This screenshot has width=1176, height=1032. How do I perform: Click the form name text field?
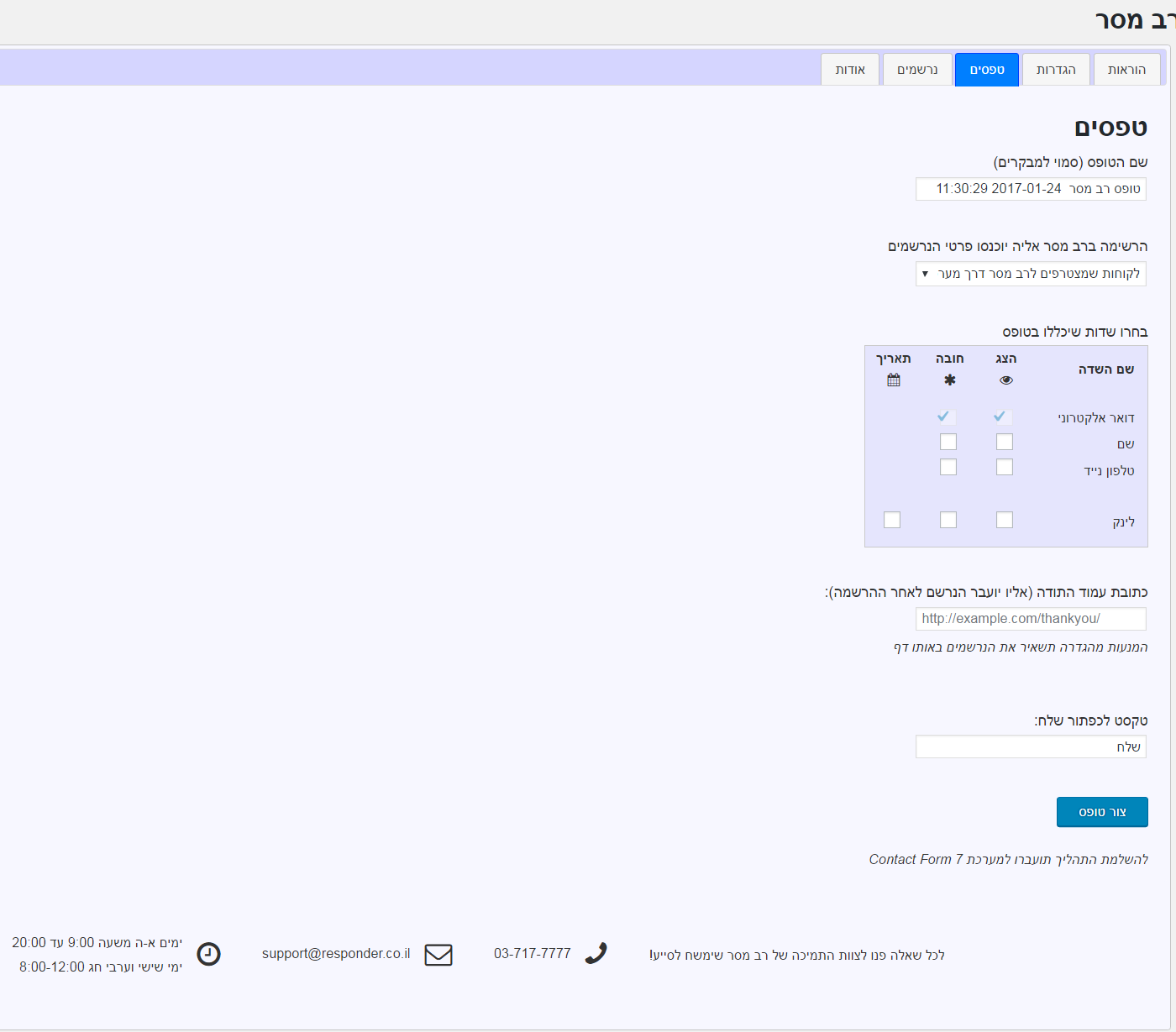[1031, 189]
